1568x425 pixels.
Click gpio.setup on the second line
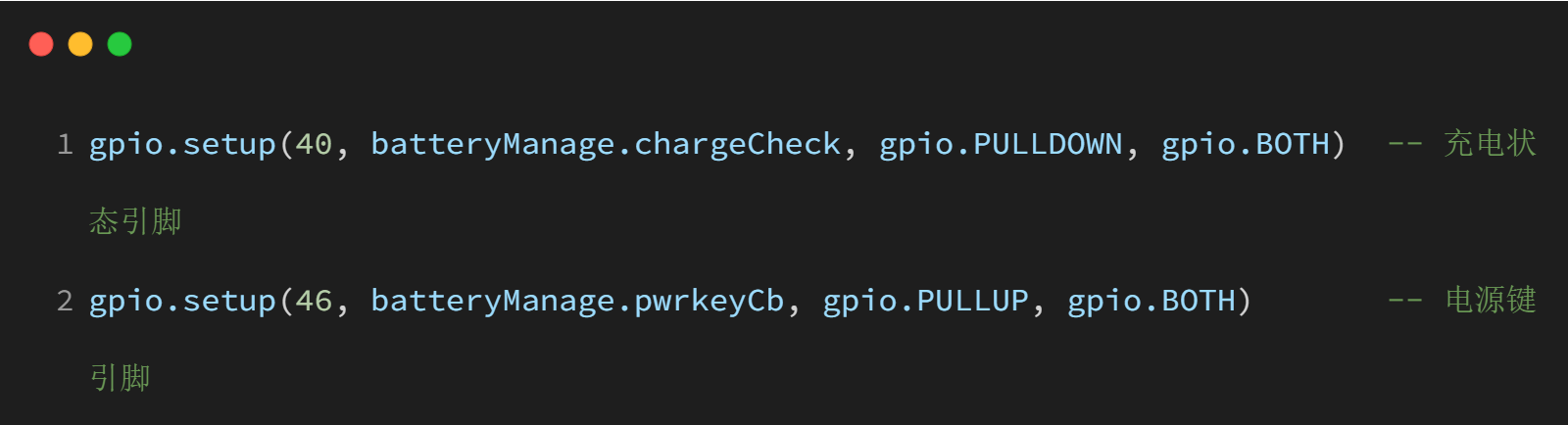coord(182,302)
